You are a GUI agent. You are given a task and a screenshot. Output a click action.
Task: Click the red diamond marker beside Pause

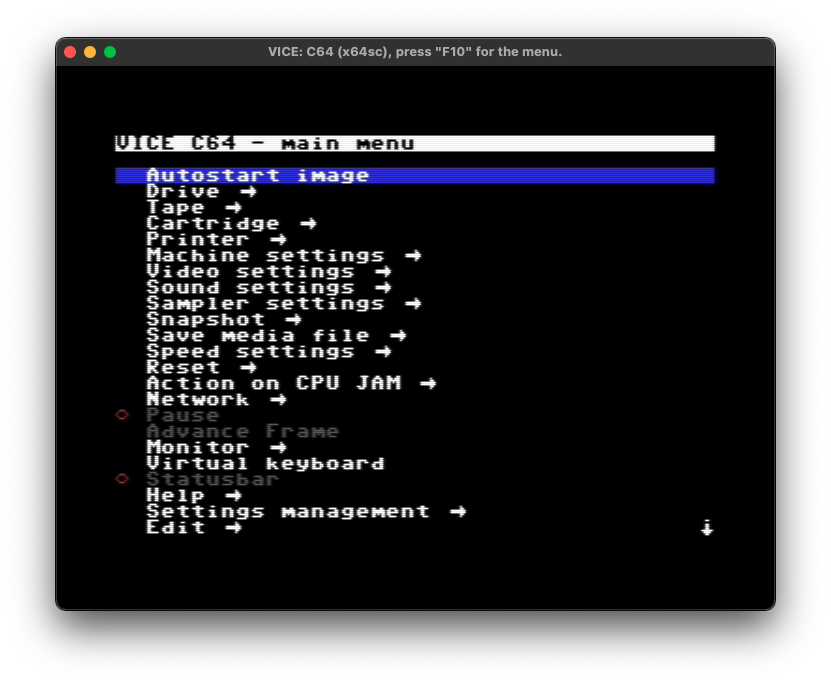click(122, 415)
